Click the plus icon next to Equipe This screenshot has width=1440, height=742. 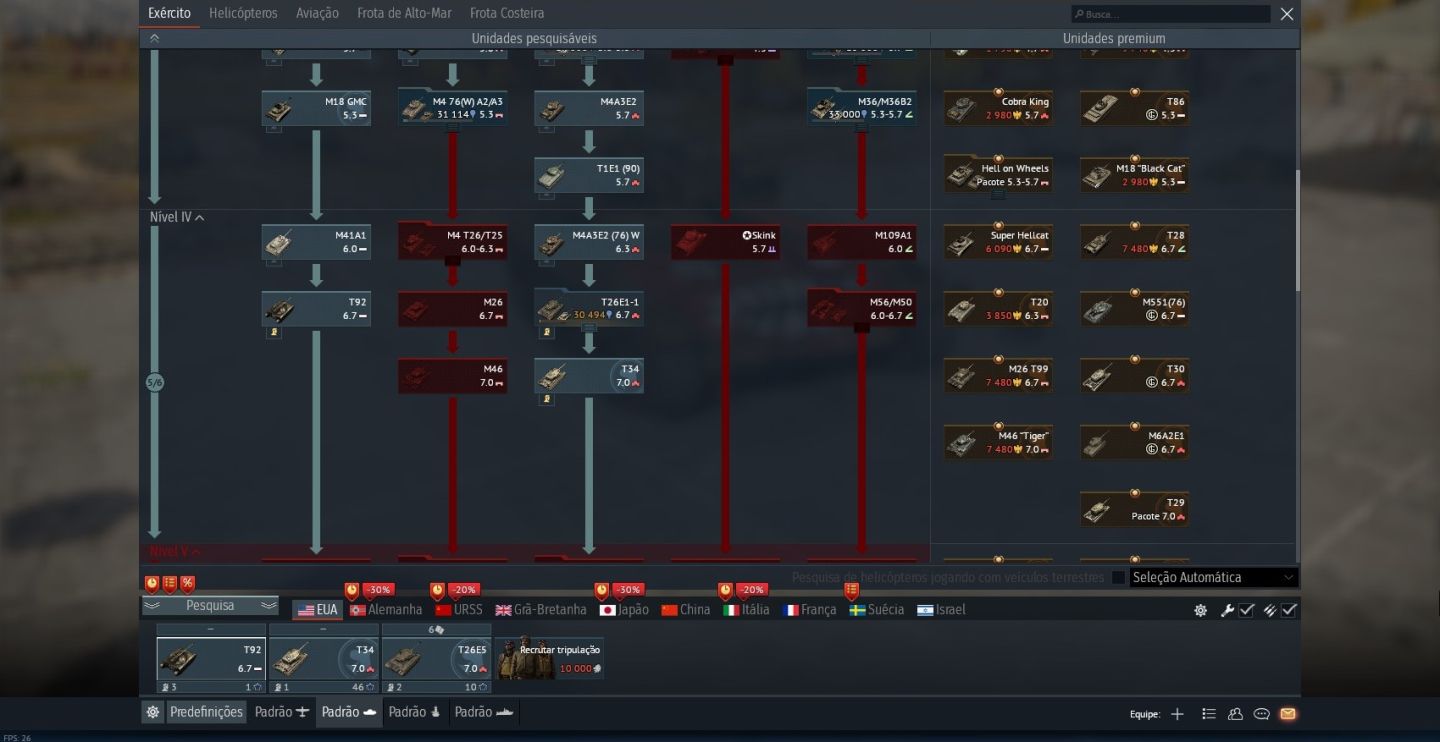tap(1177, 714)
